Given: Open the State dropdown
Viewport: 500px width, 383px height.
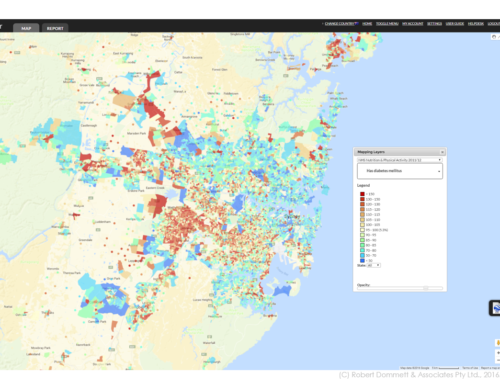Looking at the screenshot, I should (373, 265).
